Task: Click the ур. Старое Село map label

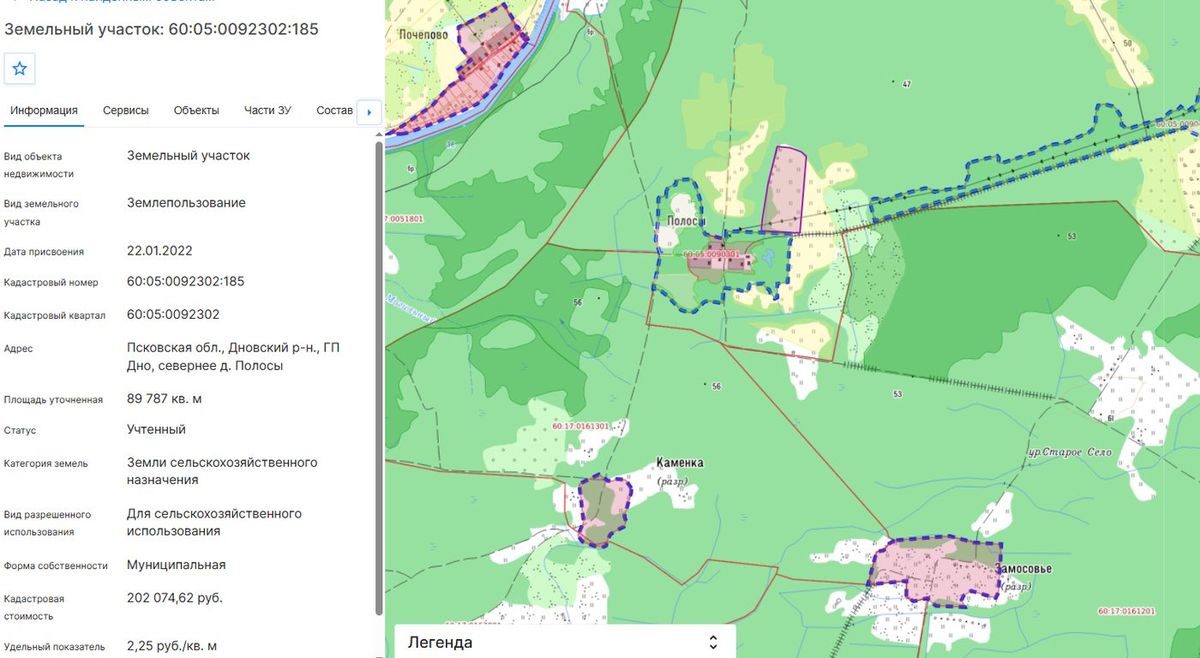Action: (1070, 453)
